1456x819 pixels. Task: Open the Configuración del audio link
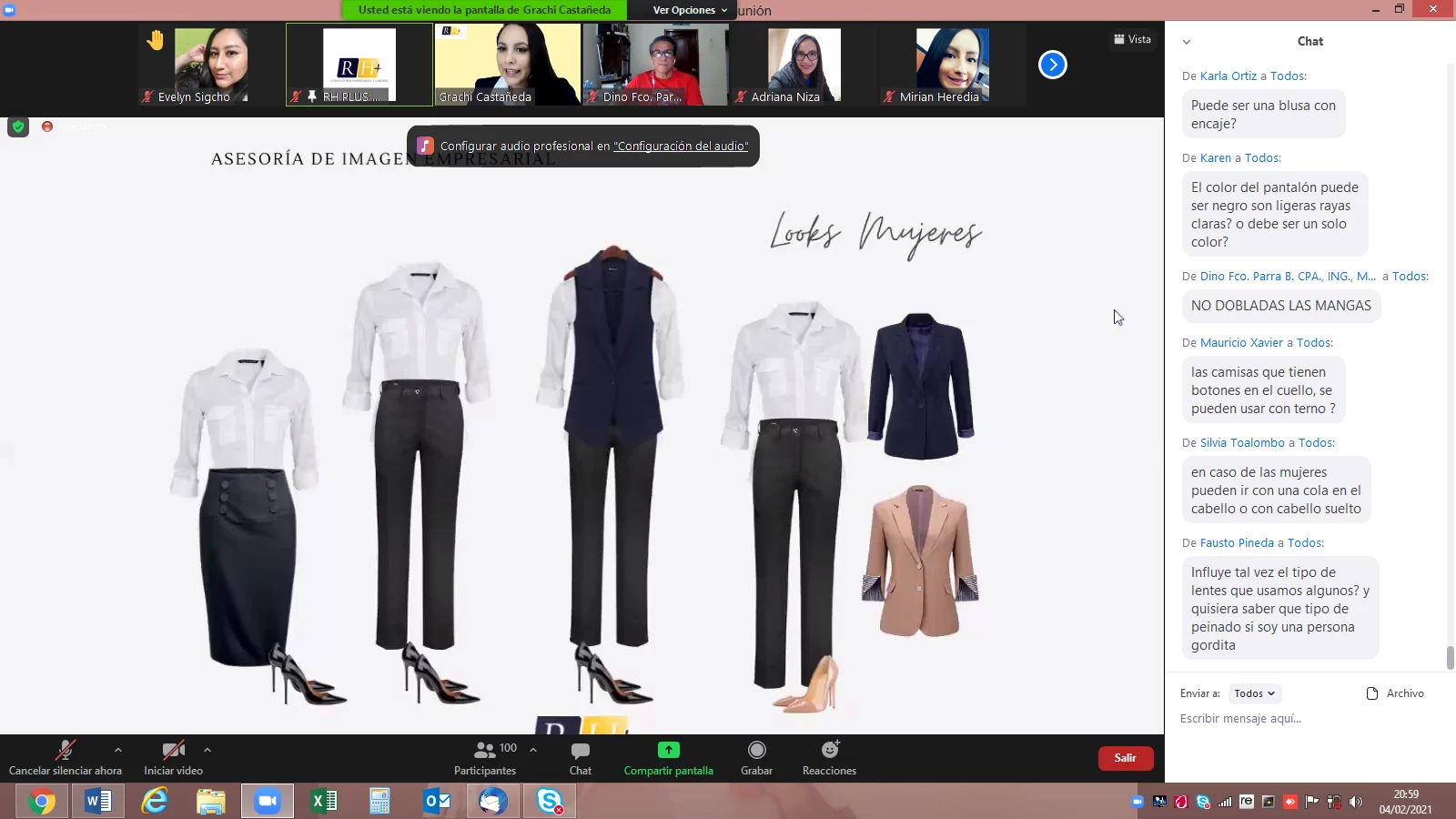[681, 146]
